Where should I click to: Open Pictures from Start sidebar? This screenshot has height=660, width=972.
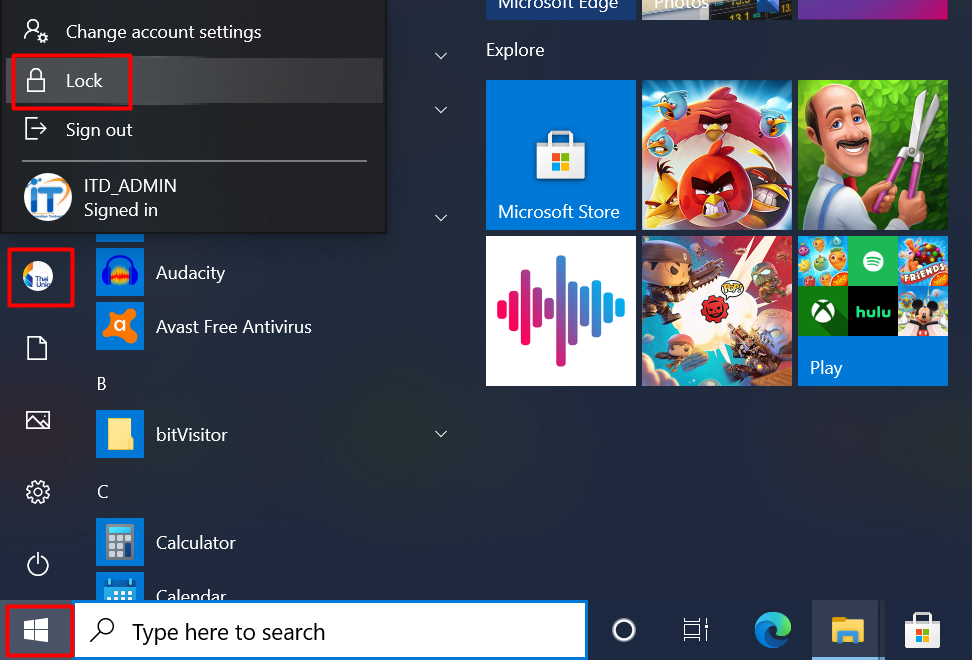point(38,420)
